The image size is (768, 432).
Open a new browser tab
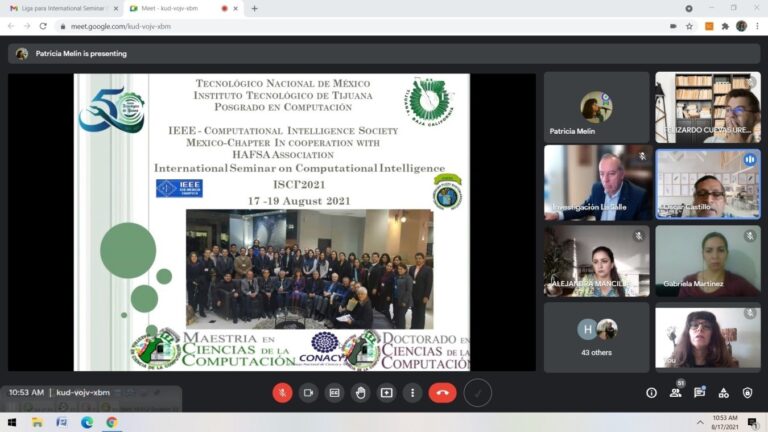click(254, 9)
